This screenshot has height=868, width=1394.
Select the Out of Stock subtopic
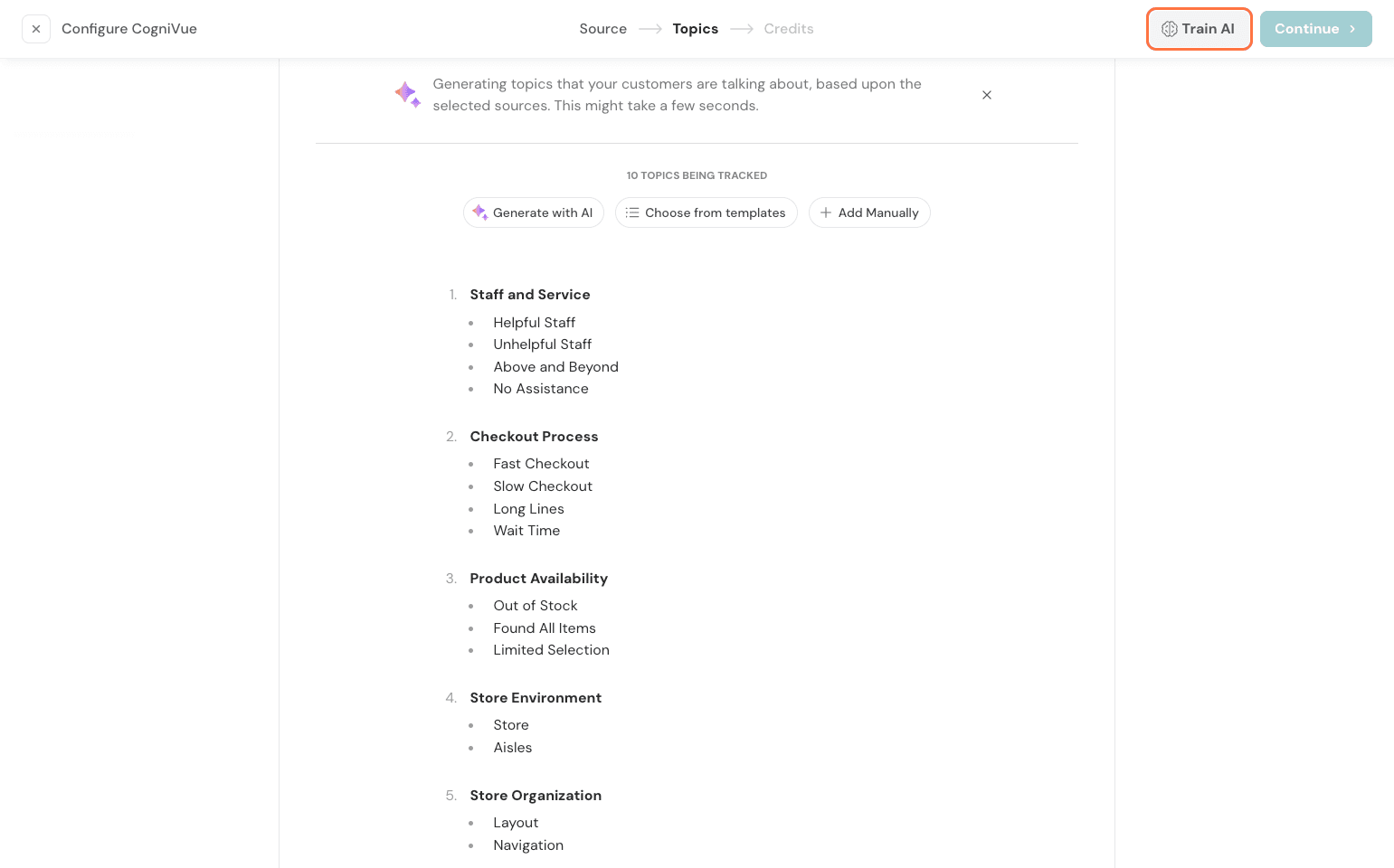535,606
